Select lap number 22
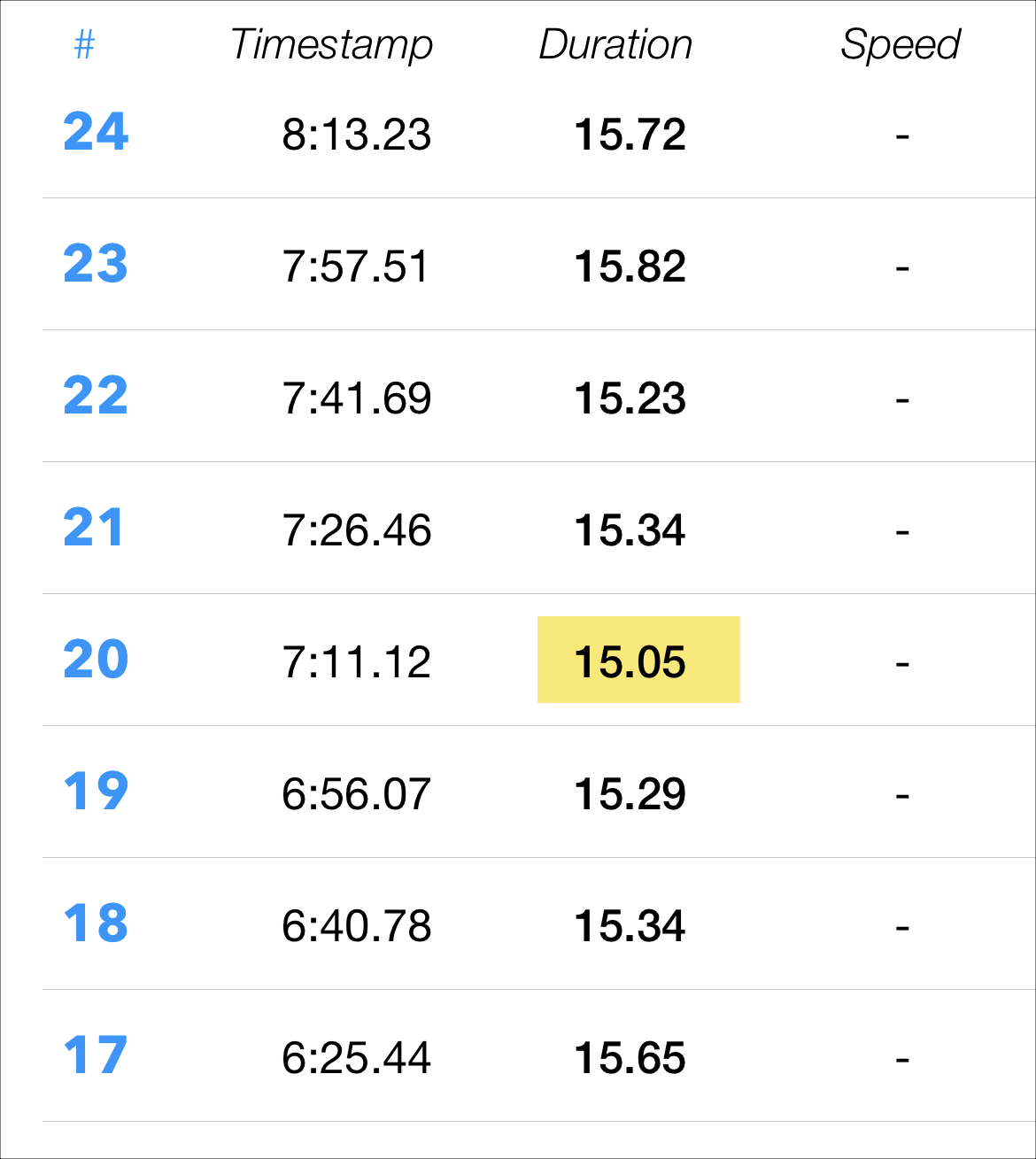 (96, 396)
